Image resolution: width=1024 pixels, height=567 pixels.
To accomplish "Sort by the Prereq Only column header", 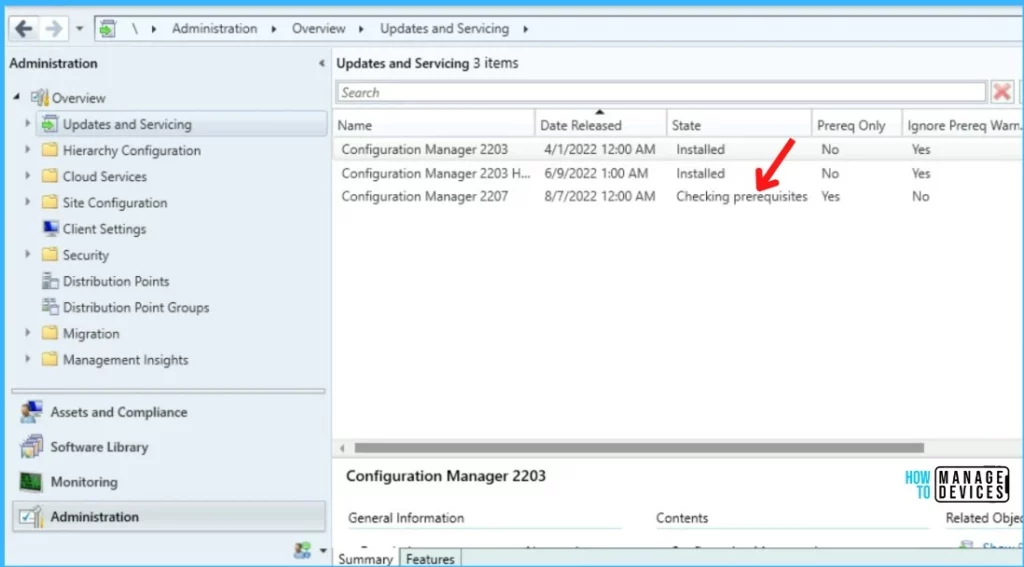I will (x=857, y=125).
